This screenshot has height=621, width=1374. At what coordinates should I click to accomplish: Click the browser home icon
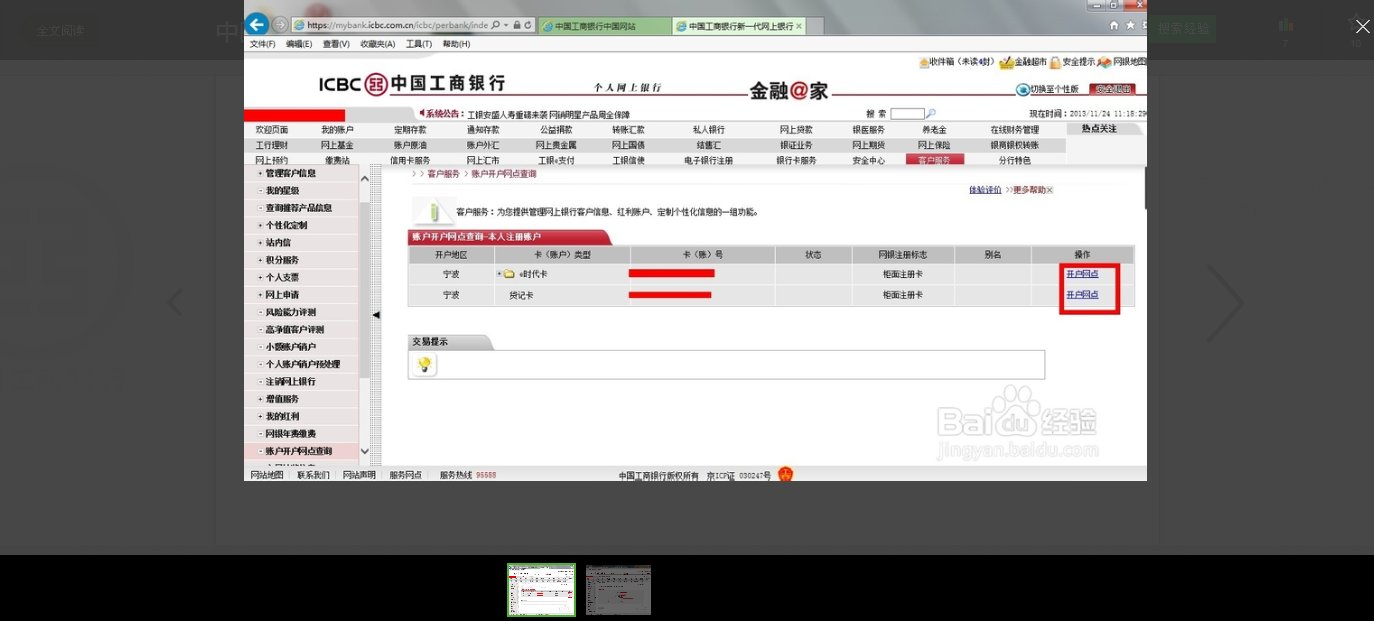[1114, 25]
